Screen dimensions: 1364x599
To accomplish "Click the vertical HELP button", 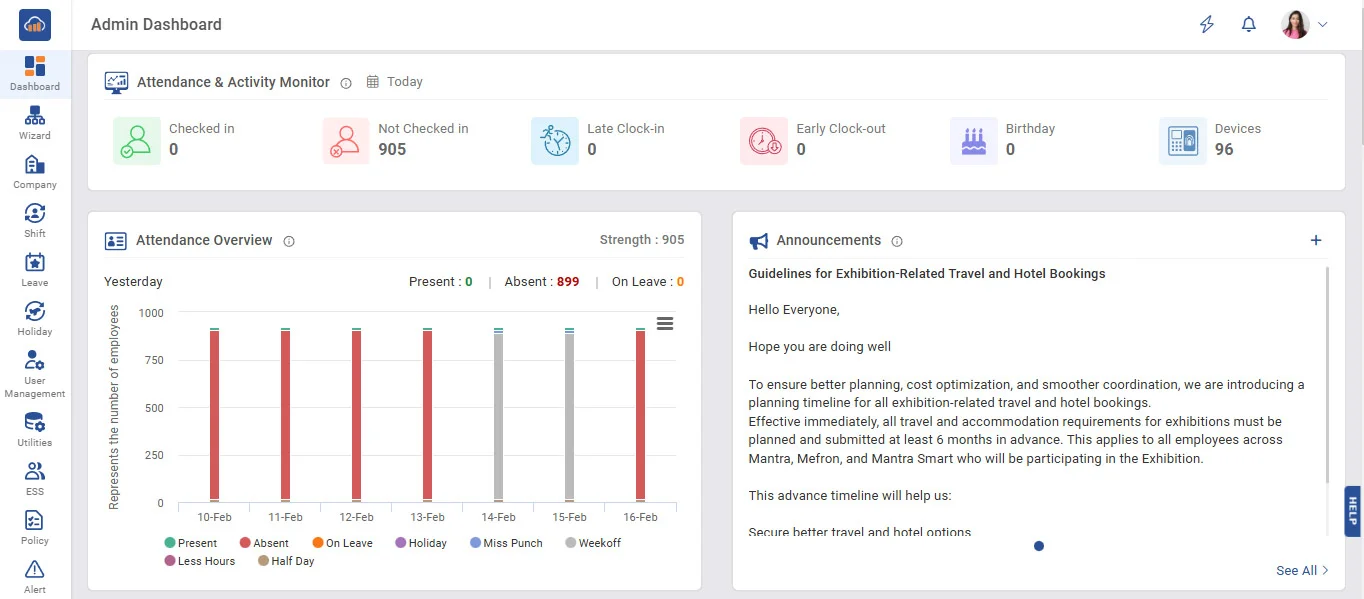I will click(x=1353, y=511).
